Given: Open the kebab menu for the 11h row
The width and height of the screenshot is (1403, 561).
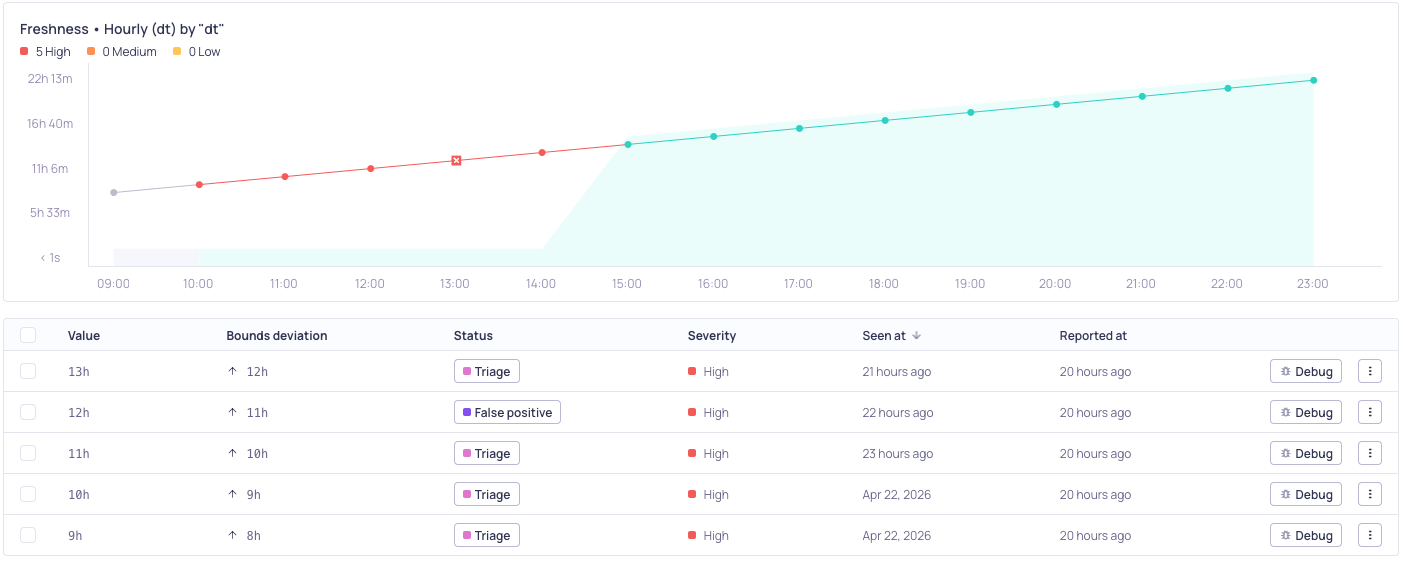Looking at the screenshot, I should point(1370,453).
